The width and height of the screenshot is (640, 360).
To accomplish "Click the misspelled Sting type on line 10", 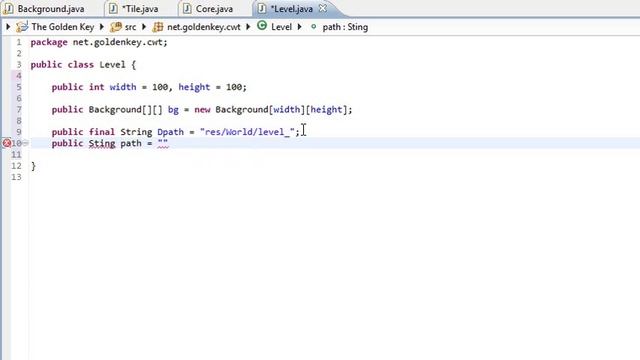I will click(102, 143).
